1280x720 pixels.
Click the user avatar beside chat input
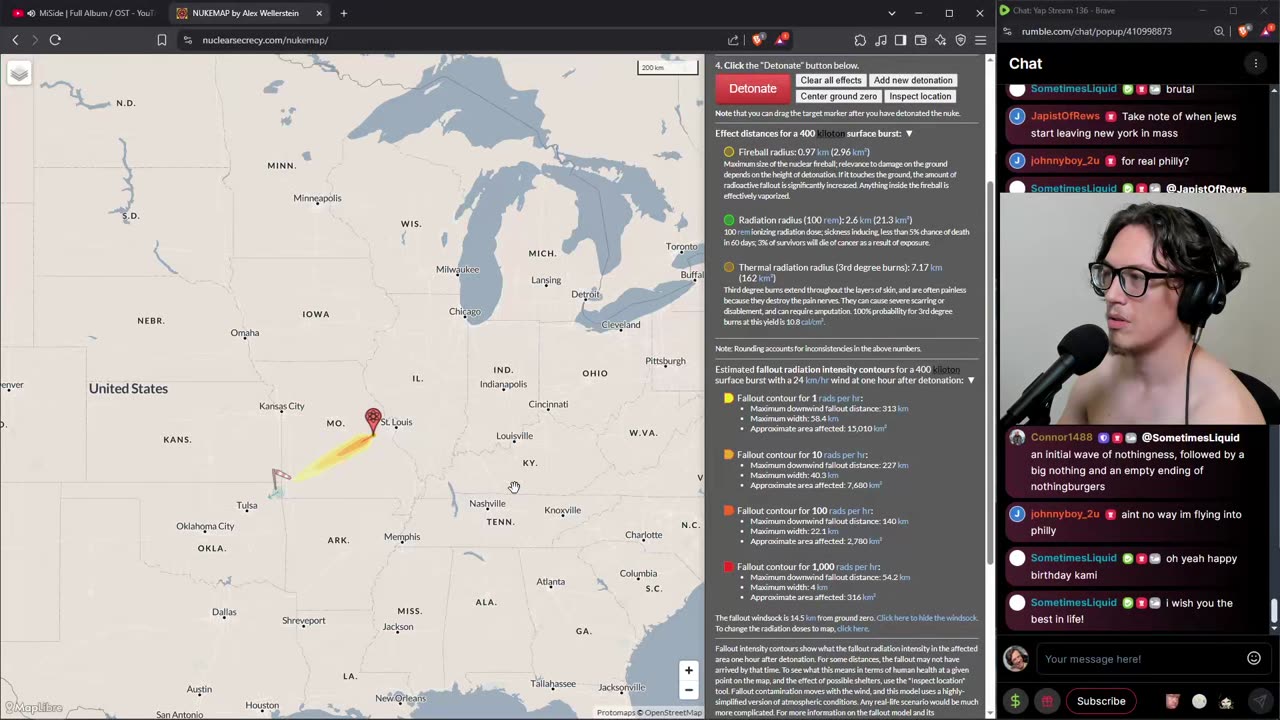[x=1016, y=658]
